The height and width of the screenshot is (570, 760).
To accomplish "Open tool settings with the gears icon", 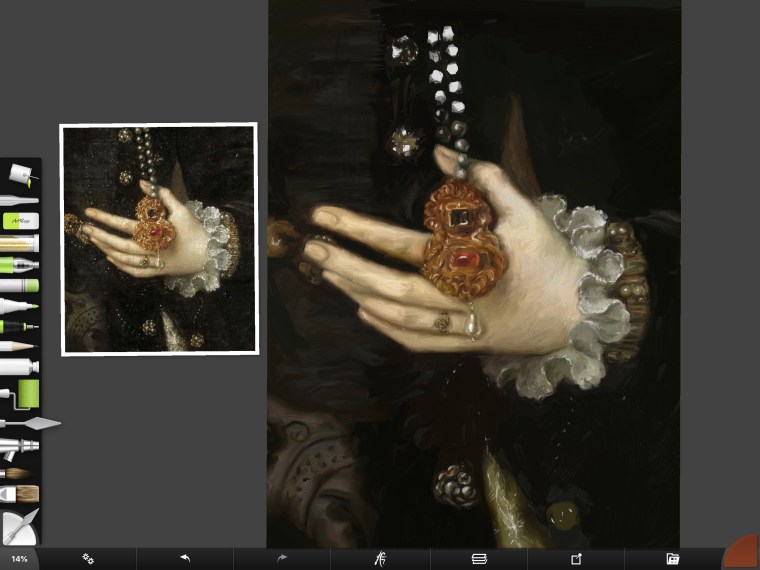I will (x=88, y=559).
